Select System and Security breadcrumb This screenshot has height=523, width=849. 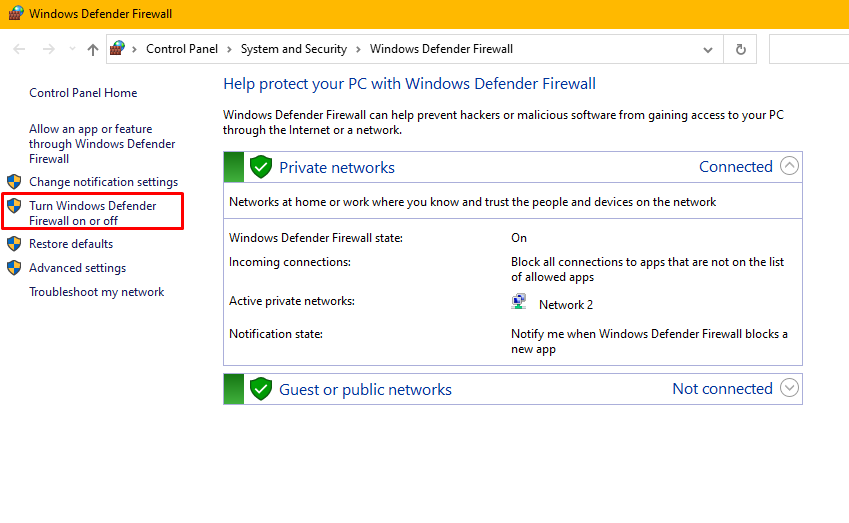pos(294,49)
